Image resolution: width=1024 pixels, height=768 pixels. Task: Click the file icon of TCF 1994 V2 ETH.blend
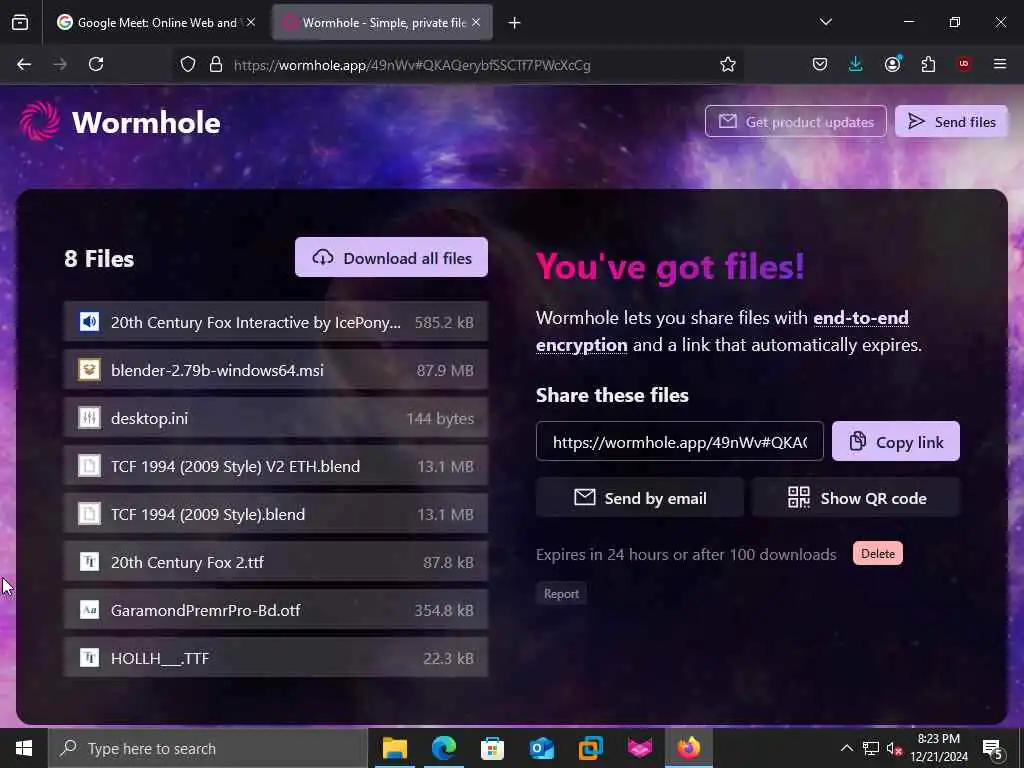coord(89,466)
